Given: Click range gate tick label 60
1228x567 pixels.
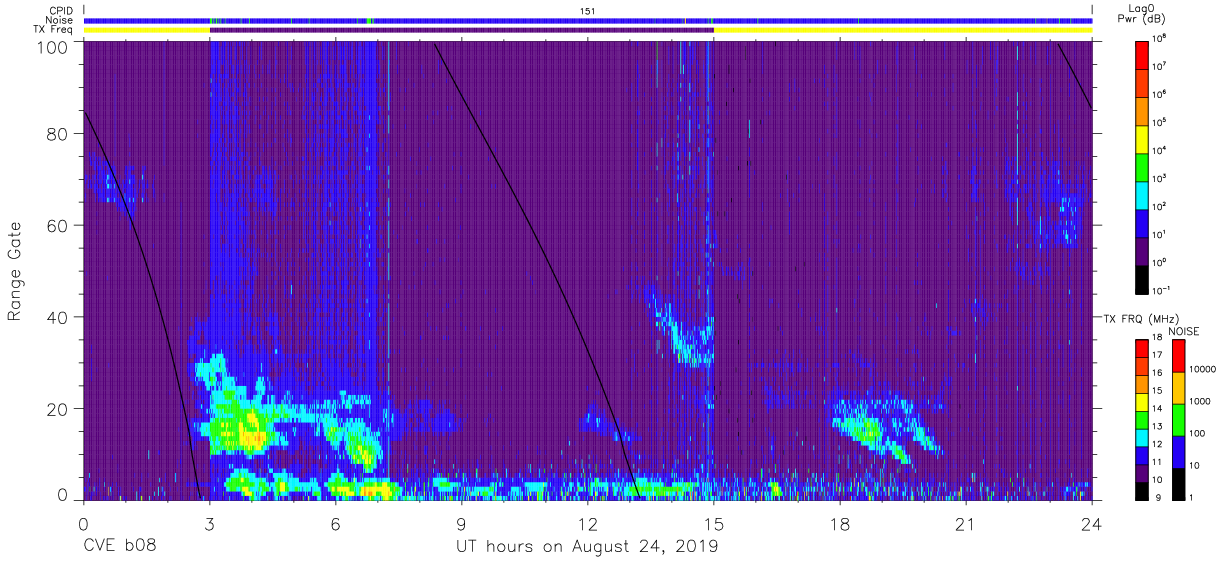Looking at the screenshot, I should (56, 225).
